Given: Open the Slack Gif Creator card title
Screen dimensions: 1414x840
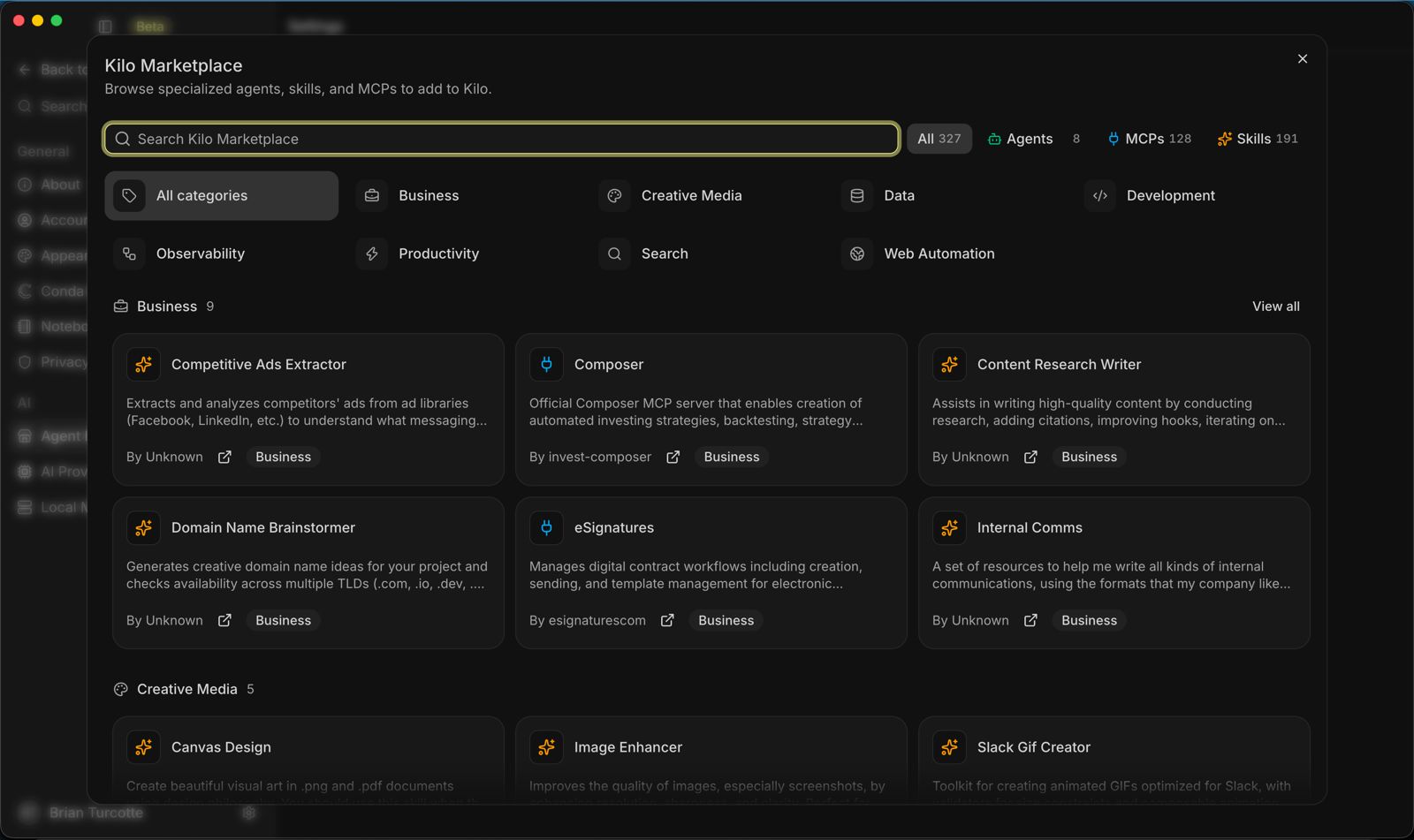Looking at the screenshot, I should pos(1033,747).
